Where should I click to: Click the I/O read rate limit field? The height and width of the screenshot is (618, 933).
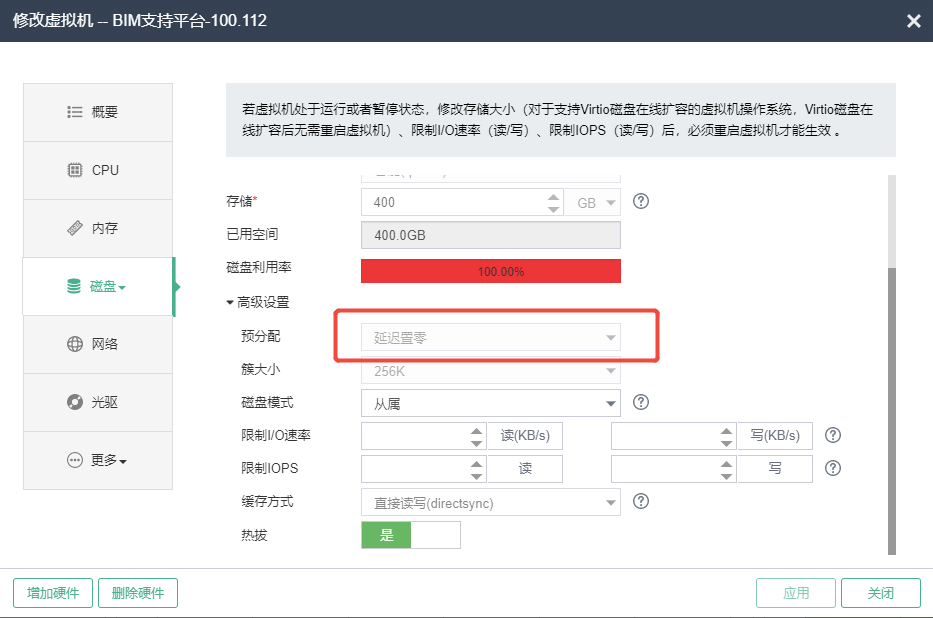(414, 436)
